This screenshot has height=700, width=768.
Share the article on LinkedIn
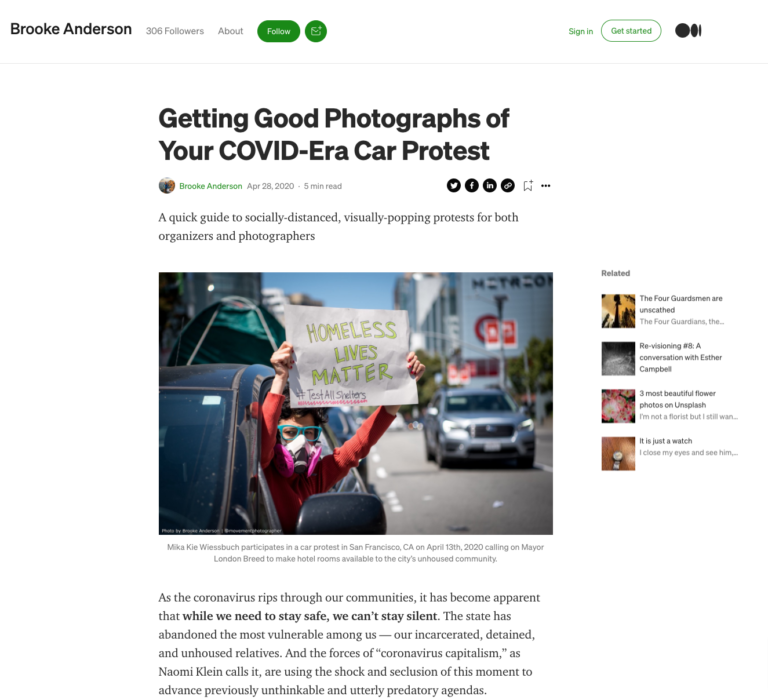point(490,186)
